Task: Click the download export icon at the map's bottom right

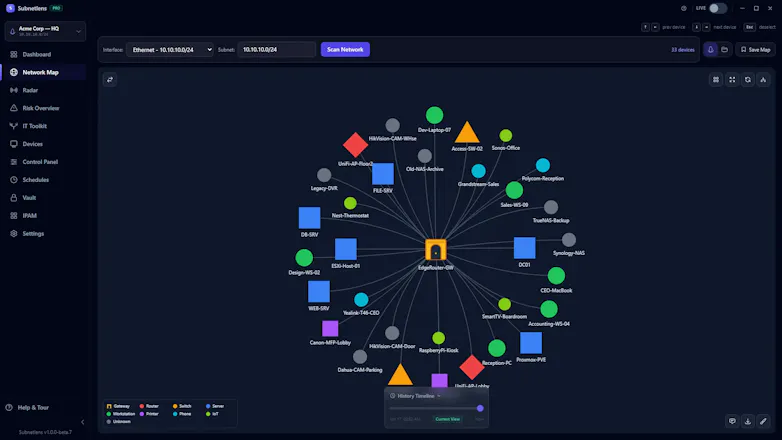Action: click(748, 421)
